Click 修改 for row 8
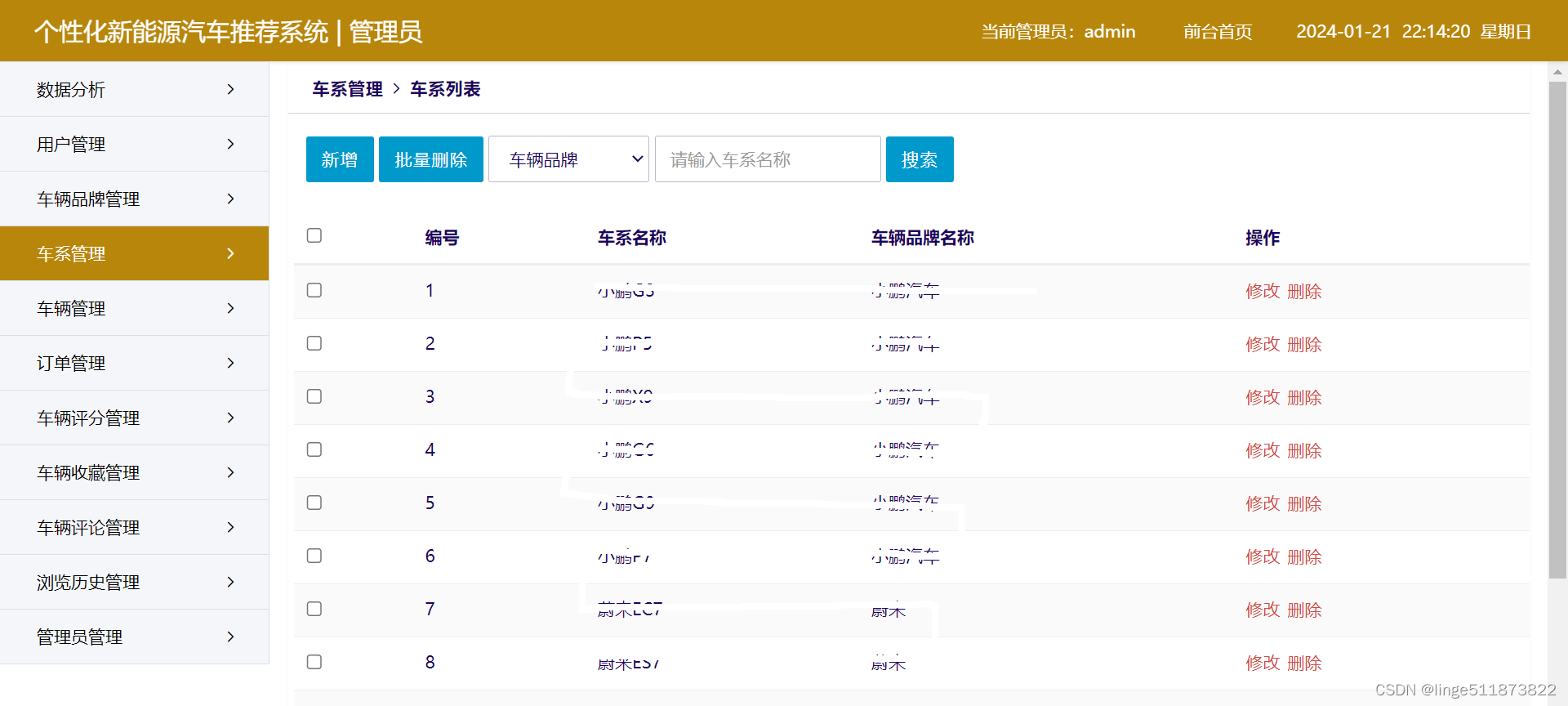Viewport: 1568px width, 706px height. tap(1263, 663)
